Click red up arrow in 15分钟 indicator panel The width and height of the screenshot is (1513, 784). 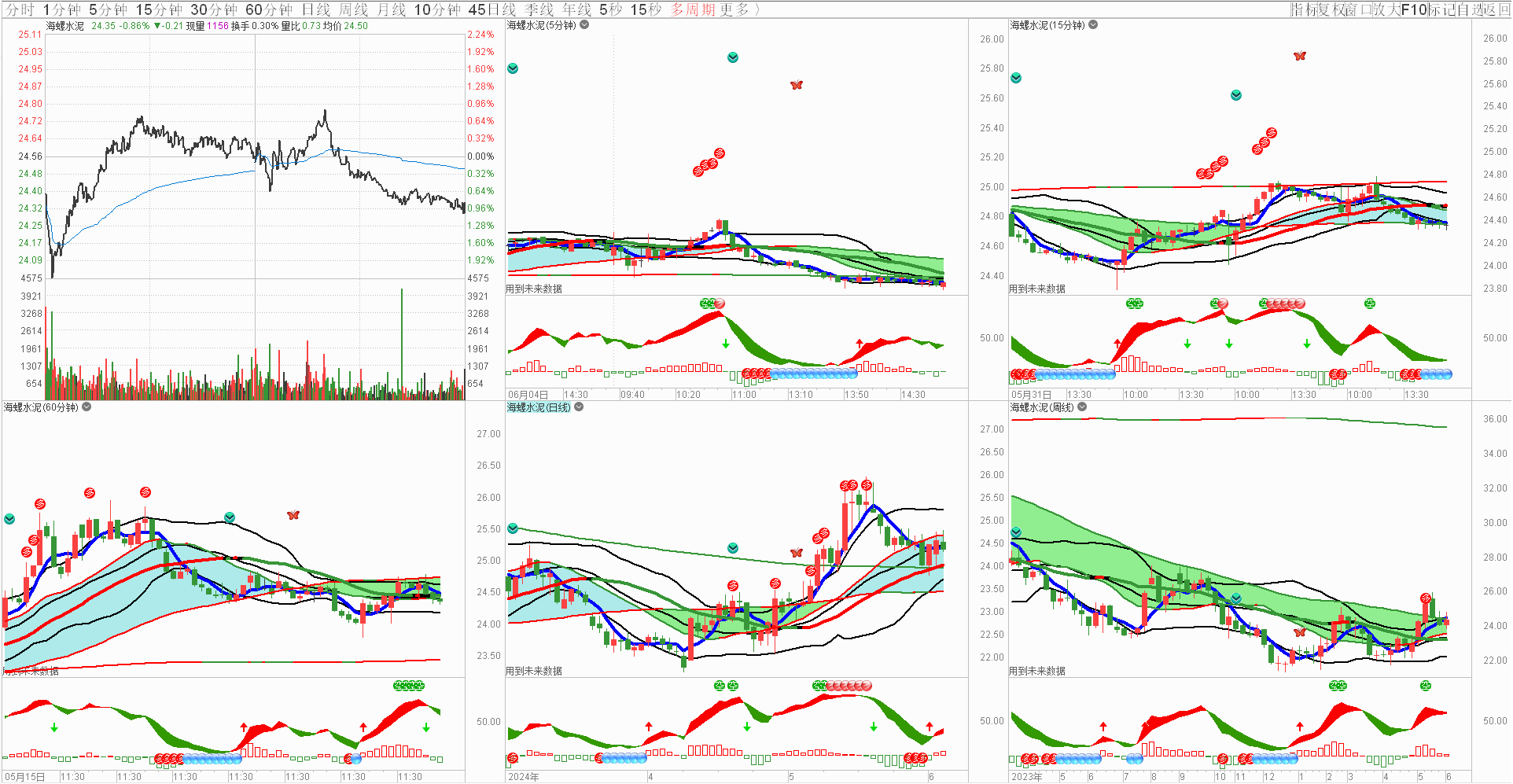[x=1117, y=344]
